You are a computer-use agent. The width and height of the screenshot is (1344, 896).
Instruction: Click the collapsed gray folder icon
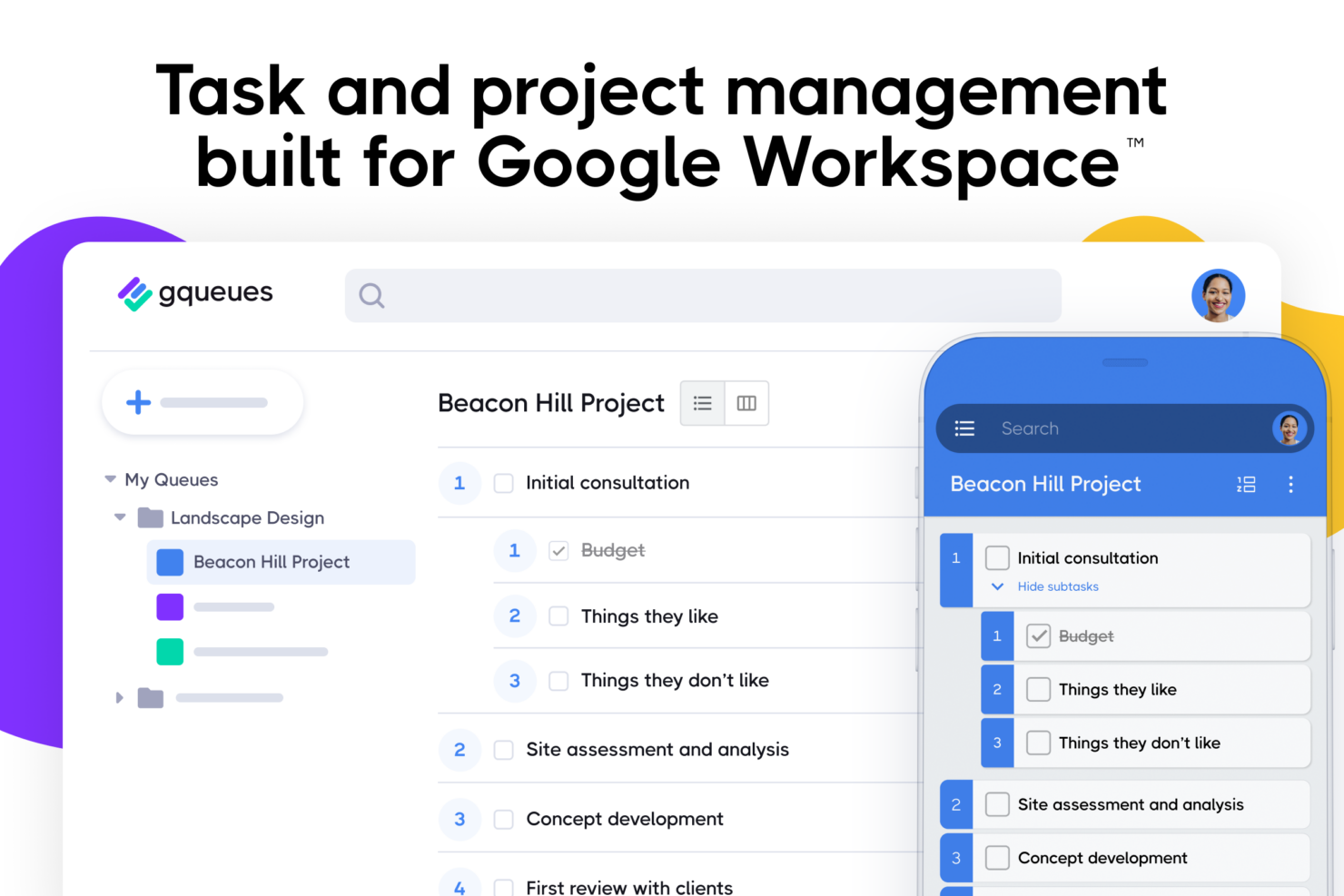click(x=150, y=697)
